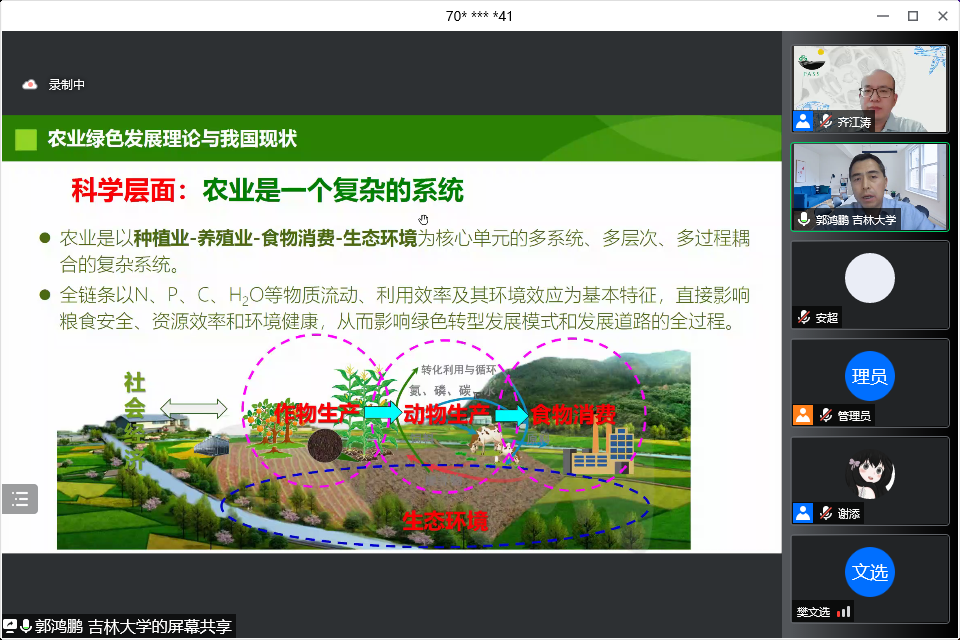Viewport: 960px width, 640px height.
Task: Open the slide outline list icon
Action: (x=20, y=499)
